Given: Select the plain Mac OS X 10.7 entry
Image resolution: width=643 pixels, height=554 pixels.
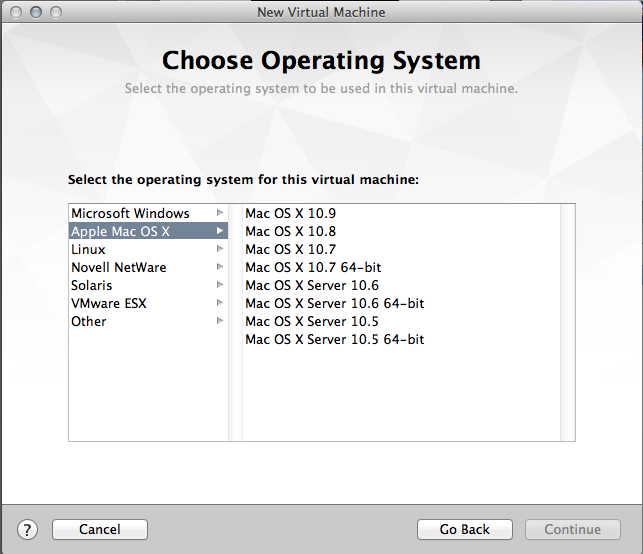Looking at the screenshot, I should pyautogui.click(x=401, y=249).
